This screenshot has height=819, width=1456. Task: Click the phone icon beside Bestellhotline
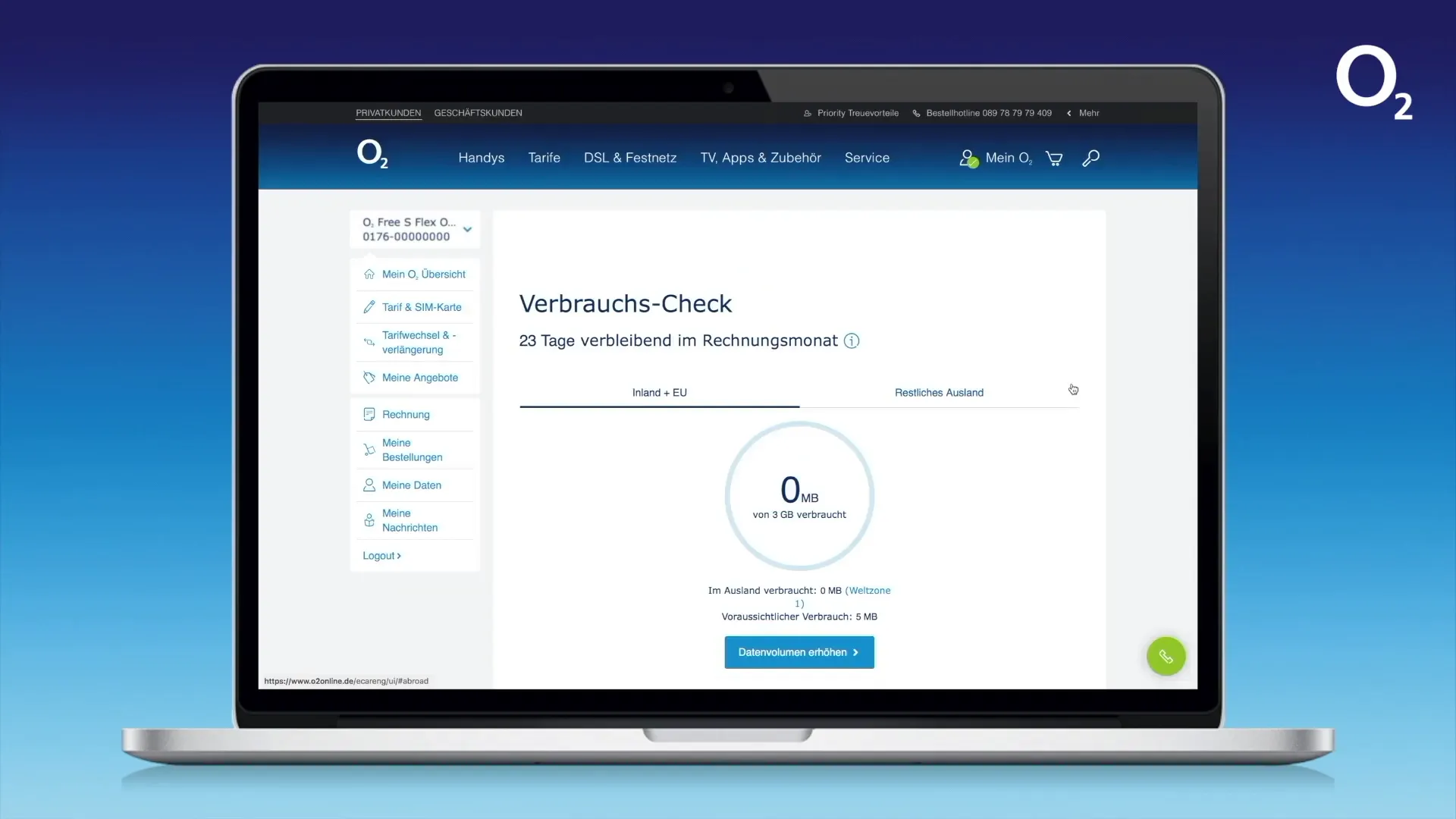(916, 114)
